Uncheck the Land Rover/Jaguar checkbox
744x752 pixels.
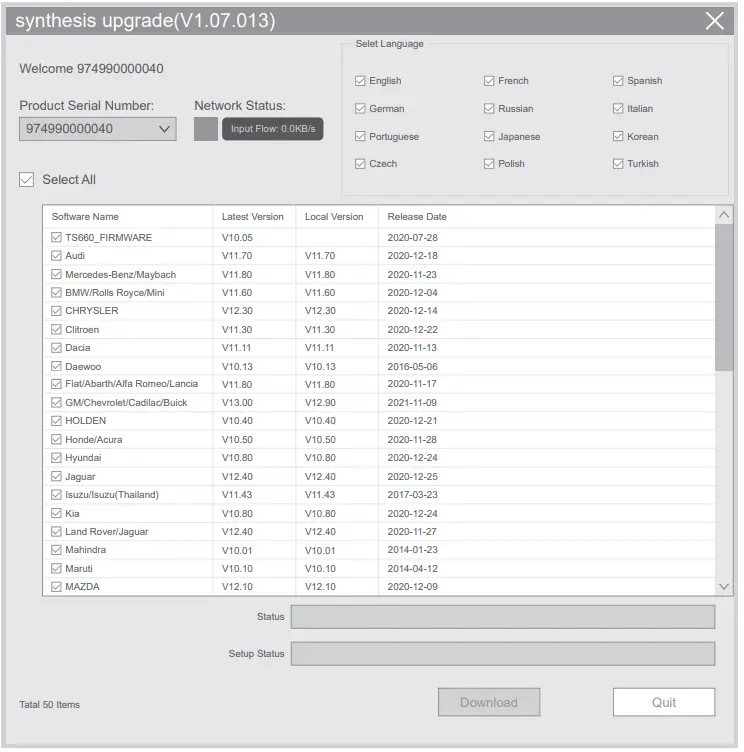pos(56,532)
